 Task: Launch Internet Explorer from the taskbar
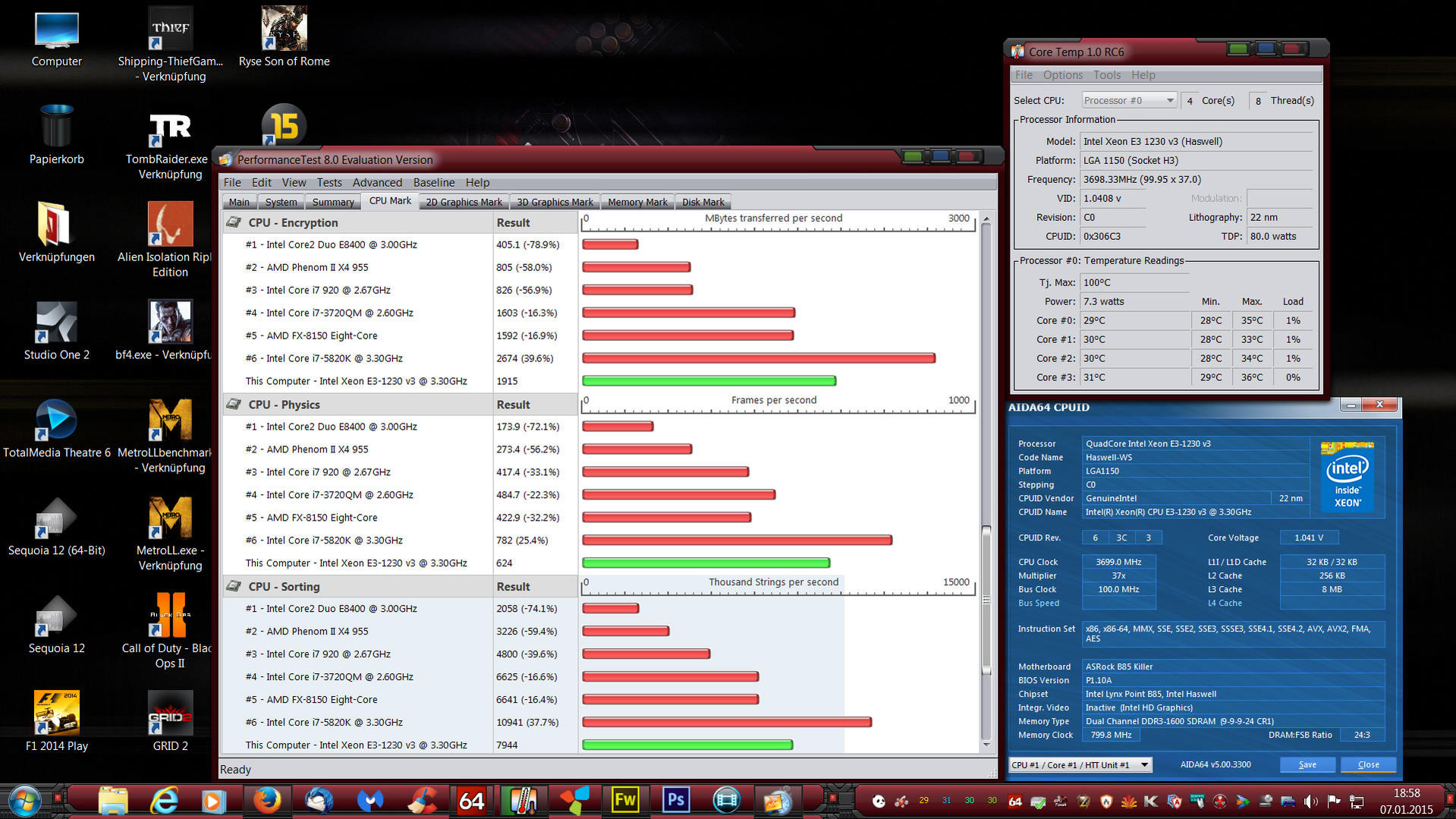pos(164,801)
